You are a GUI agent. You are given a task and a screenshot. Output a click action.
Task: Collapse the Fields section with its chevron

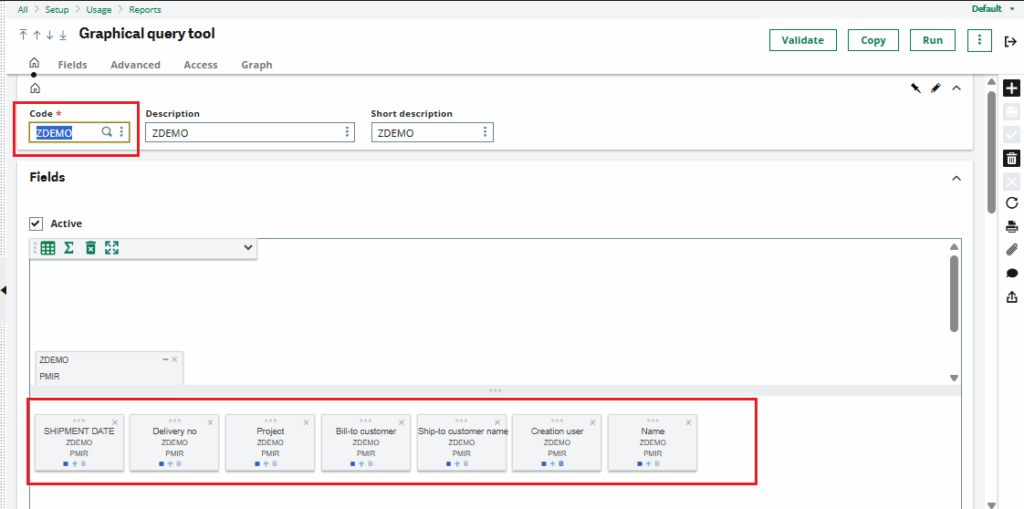coord(955,178)
